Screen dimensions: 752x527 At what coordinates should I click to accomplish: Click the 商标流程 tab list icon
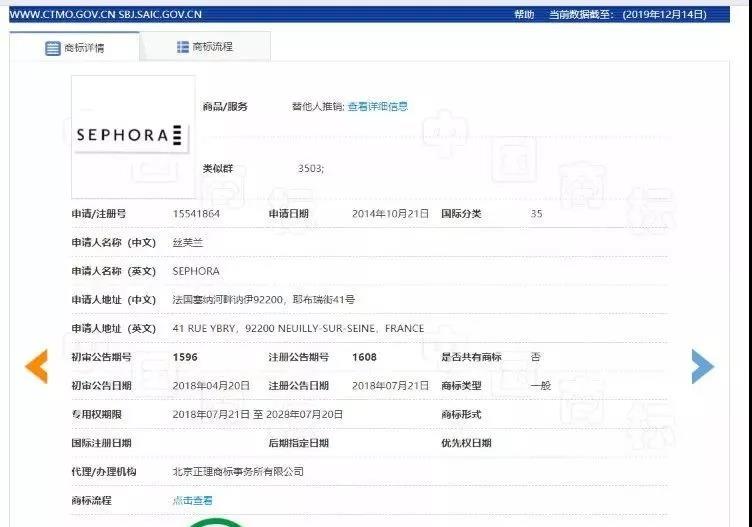coord(183,47)
